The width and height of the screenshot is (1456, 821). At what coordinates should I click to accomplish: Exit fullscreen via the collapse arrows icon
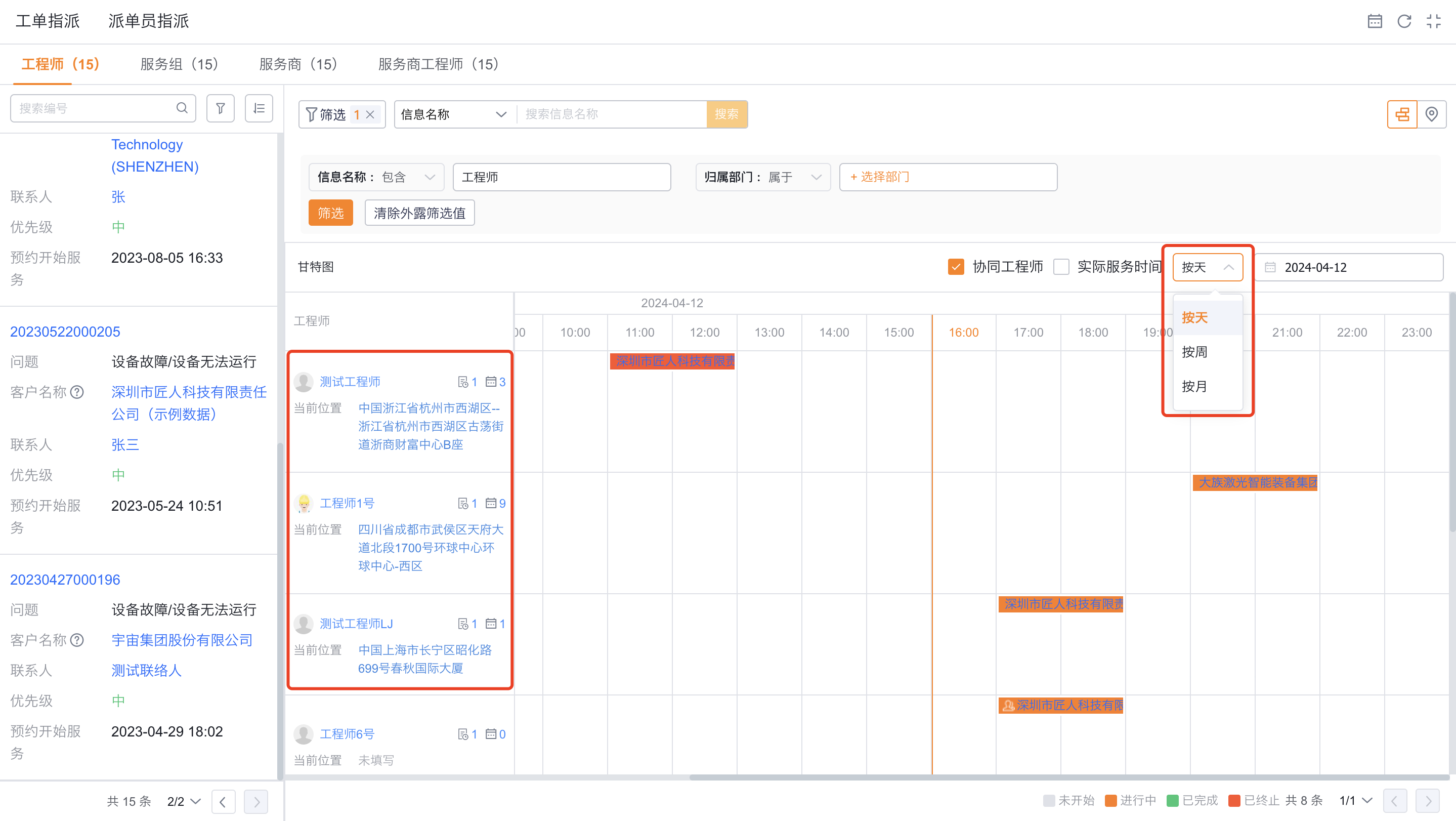click(x=1434, y=21)
